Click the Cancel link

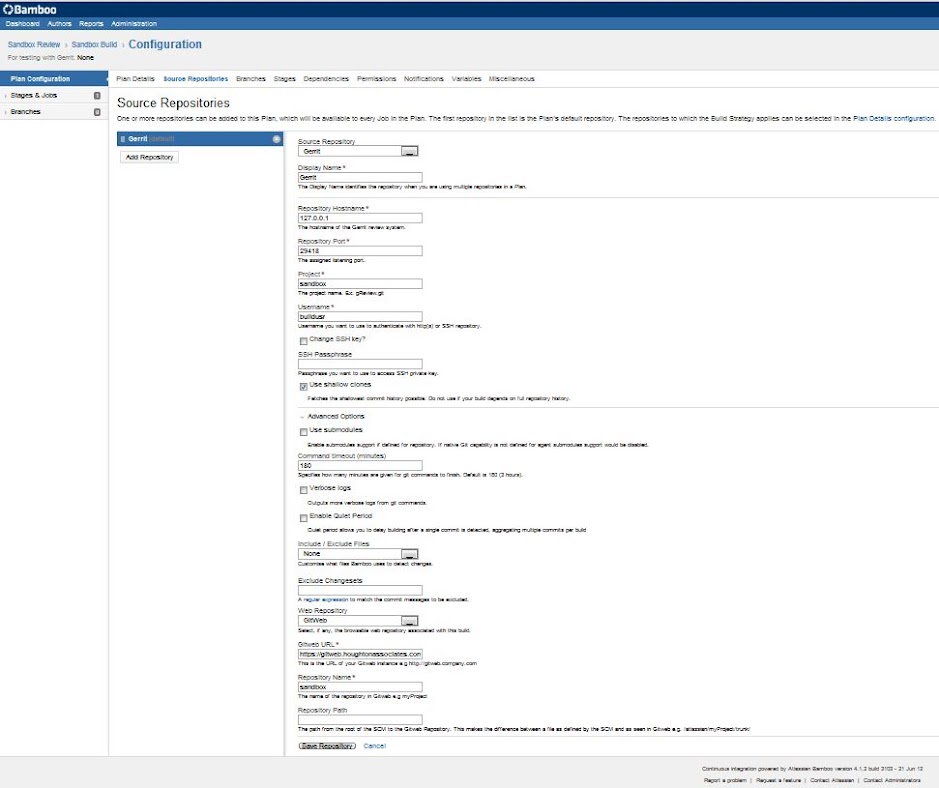pyautogui.click(x=375, y=746)
